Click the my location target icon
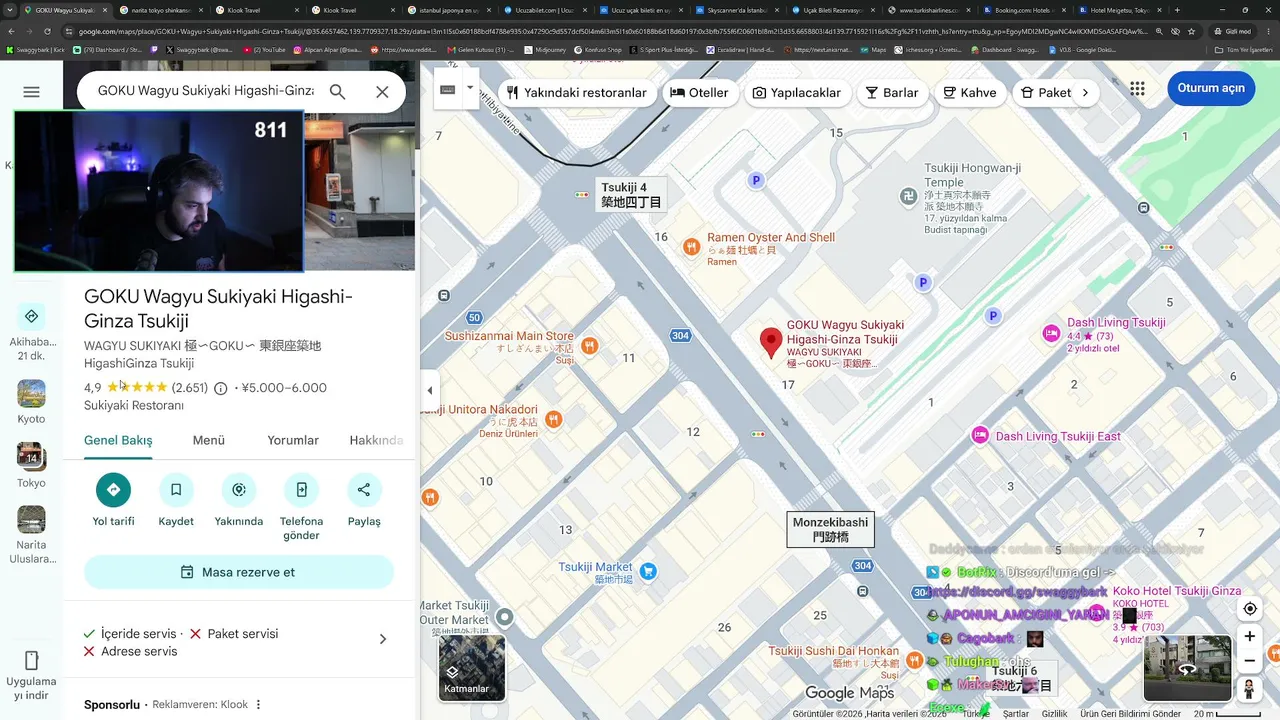 [1250, 609]
